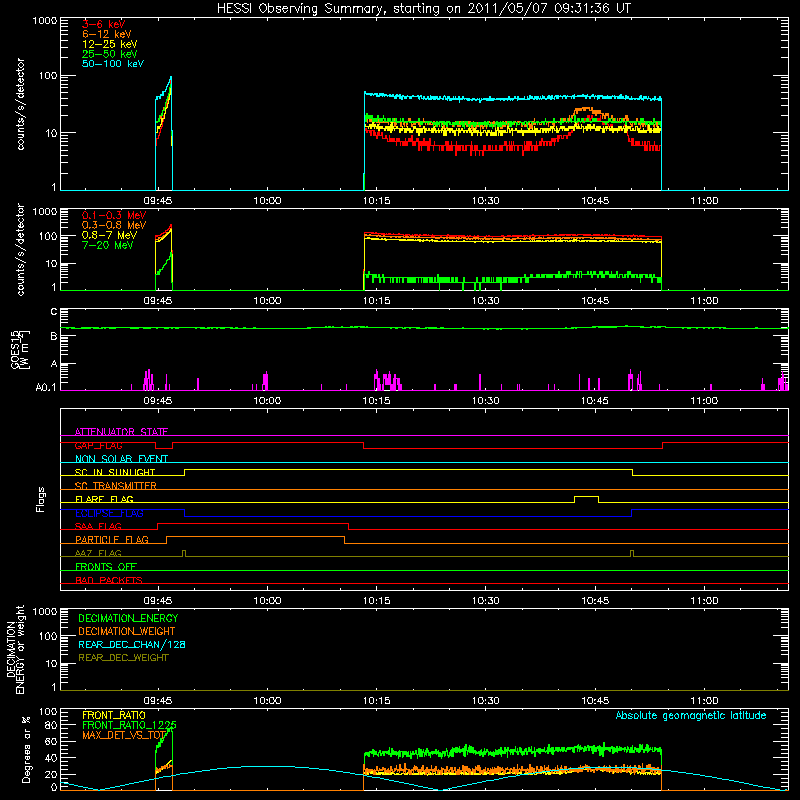The image size is (800, 800).
Task: Click the FRONT_RATIO_1225 legend label
Action: point(129,725)
